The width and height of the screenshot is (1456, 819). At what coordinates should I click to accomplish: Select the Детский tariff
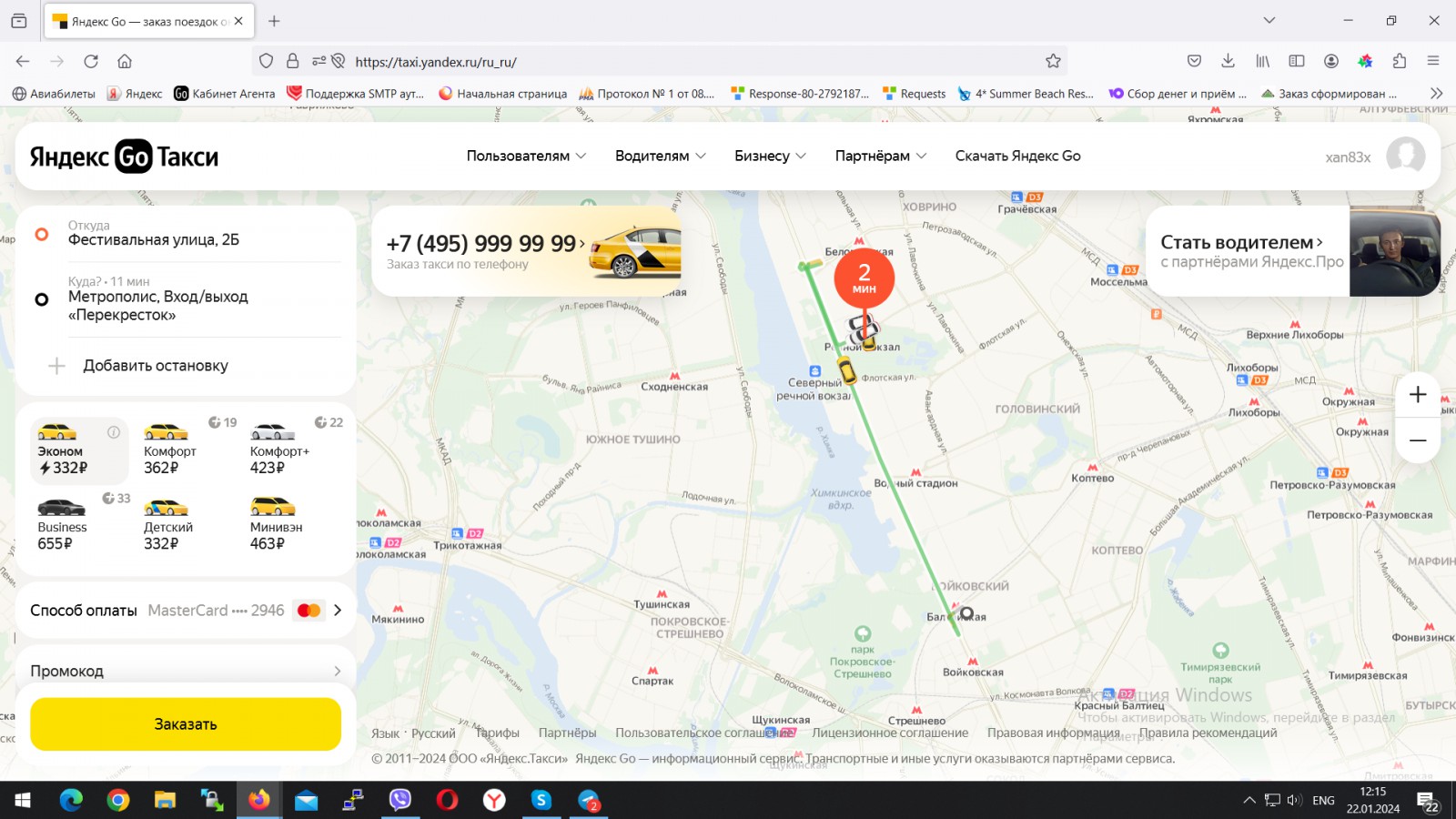point(186,525)
